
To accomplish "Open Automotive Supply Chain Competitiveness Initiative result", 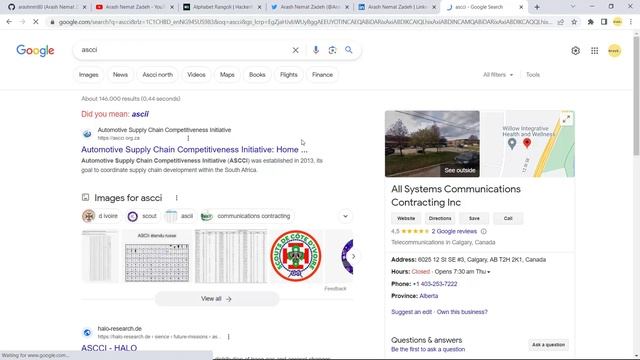I will (x=194, y=150).
